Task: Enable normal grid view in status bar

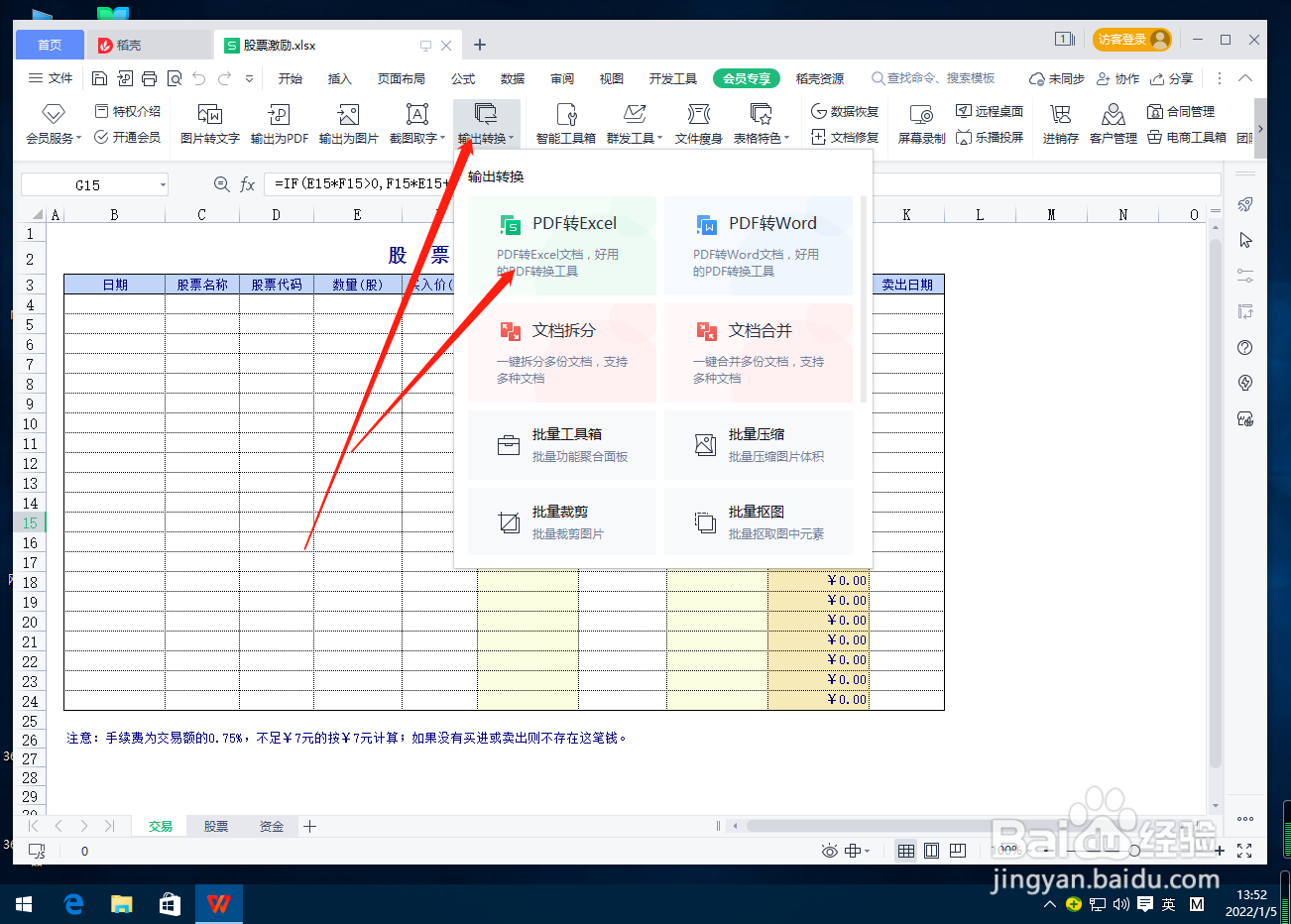Action: coord(906,851)
